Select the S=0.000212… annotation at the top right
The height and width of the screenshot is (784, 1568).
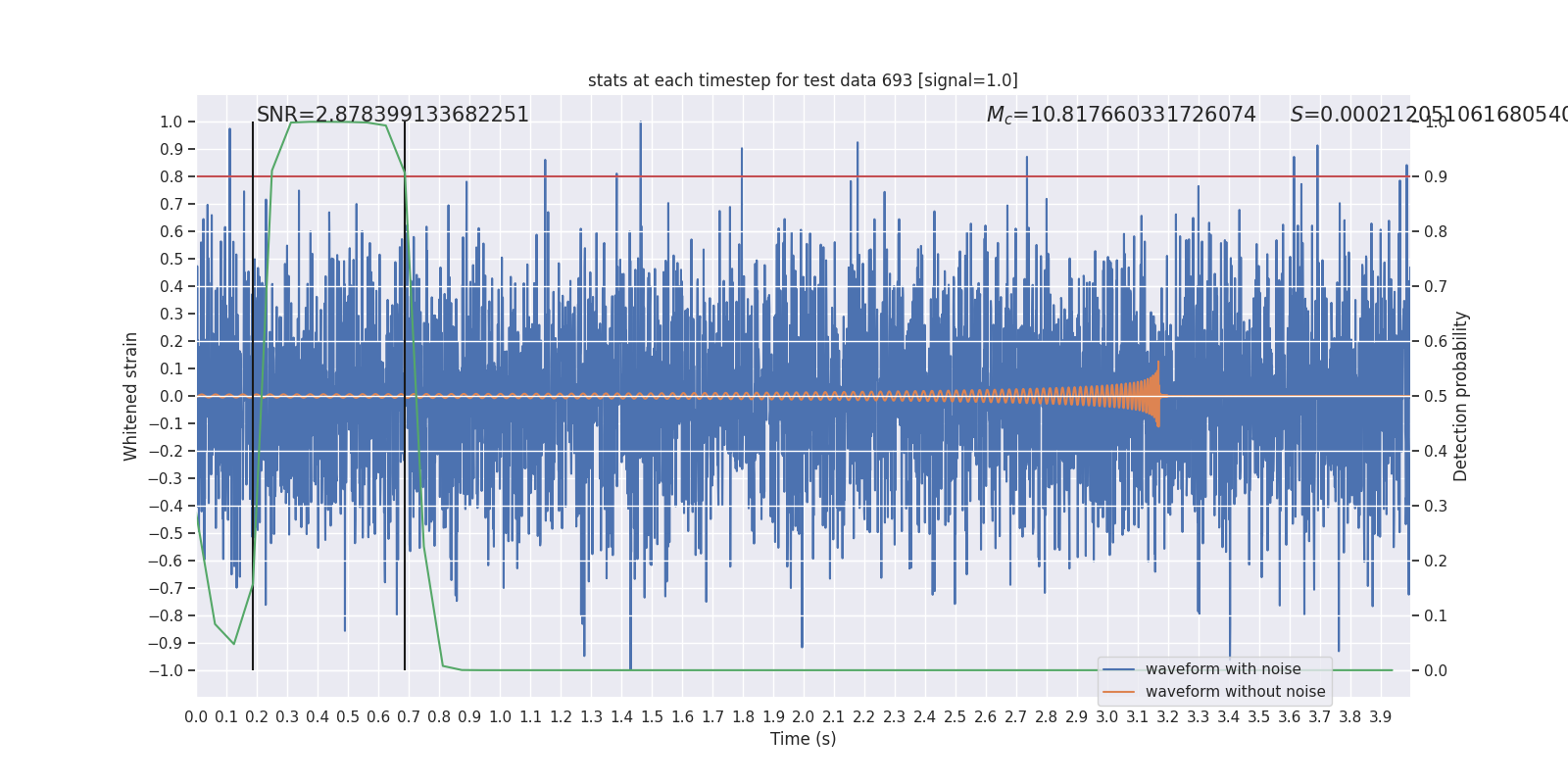[1429, 115]
